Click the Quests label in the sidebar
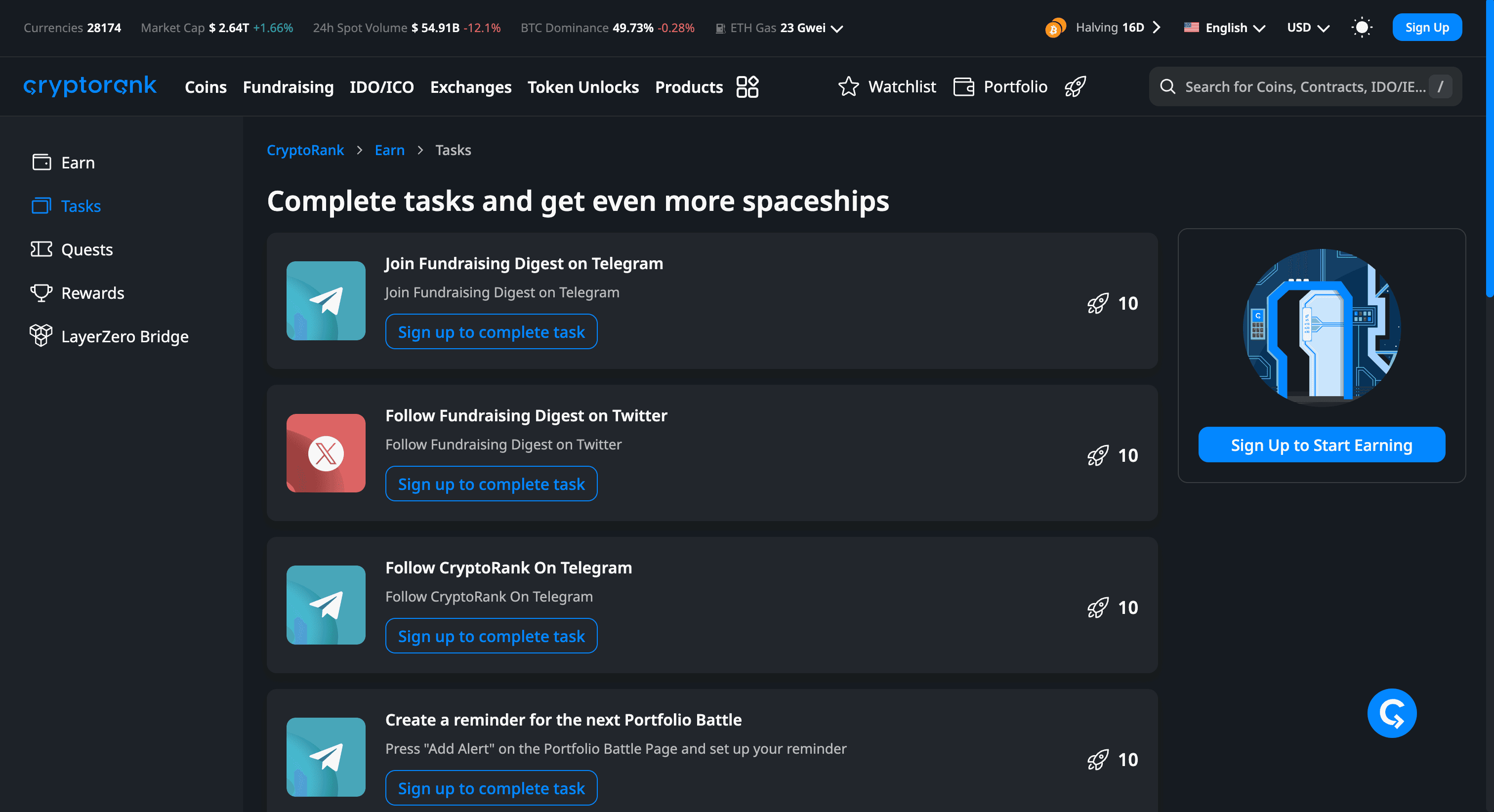 coord(87,249)
